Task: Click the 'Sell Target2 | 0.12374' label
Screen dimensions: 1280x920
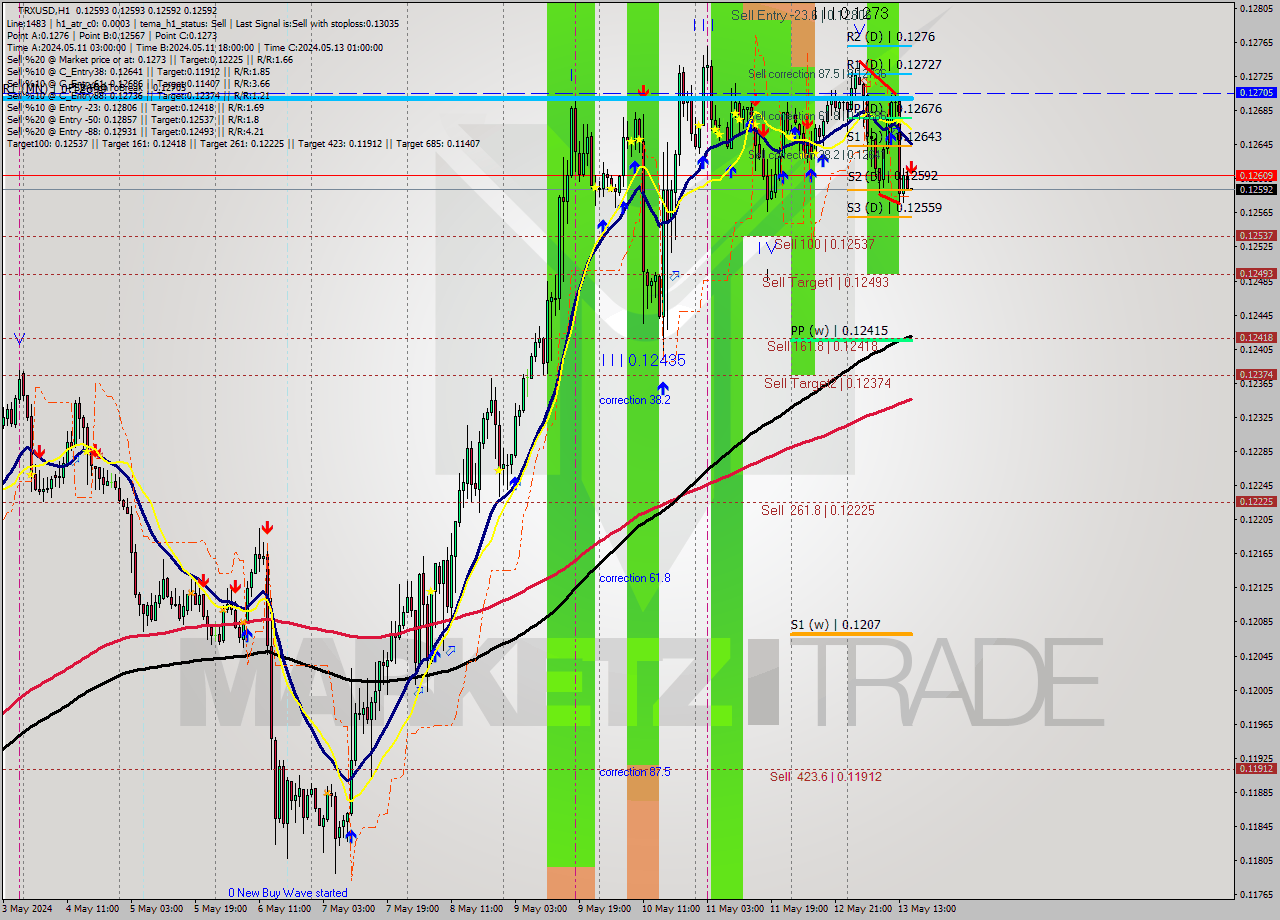Action: pos(827,383)
